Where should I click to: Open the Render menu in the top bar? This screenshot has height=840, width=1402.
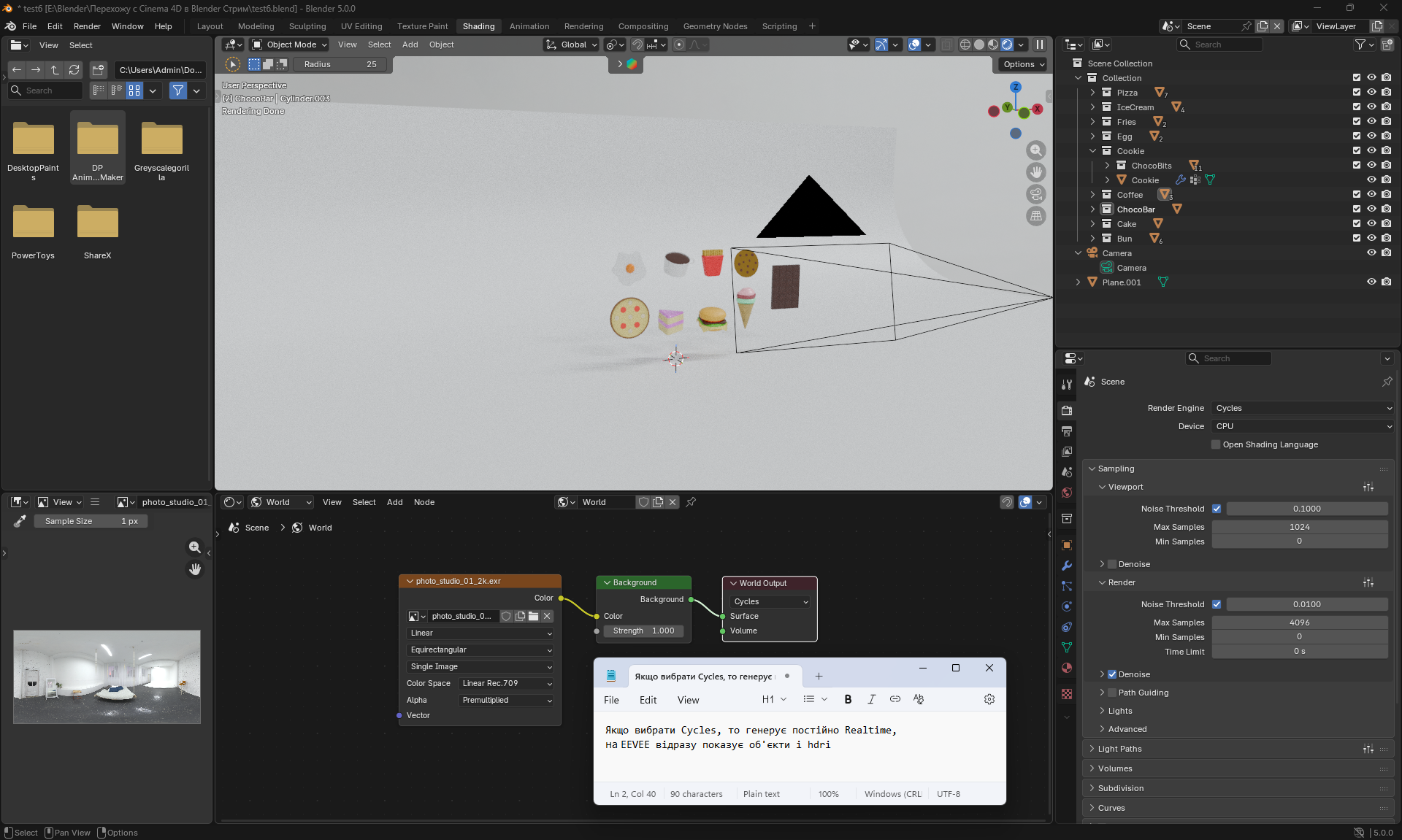click(87, 26)
